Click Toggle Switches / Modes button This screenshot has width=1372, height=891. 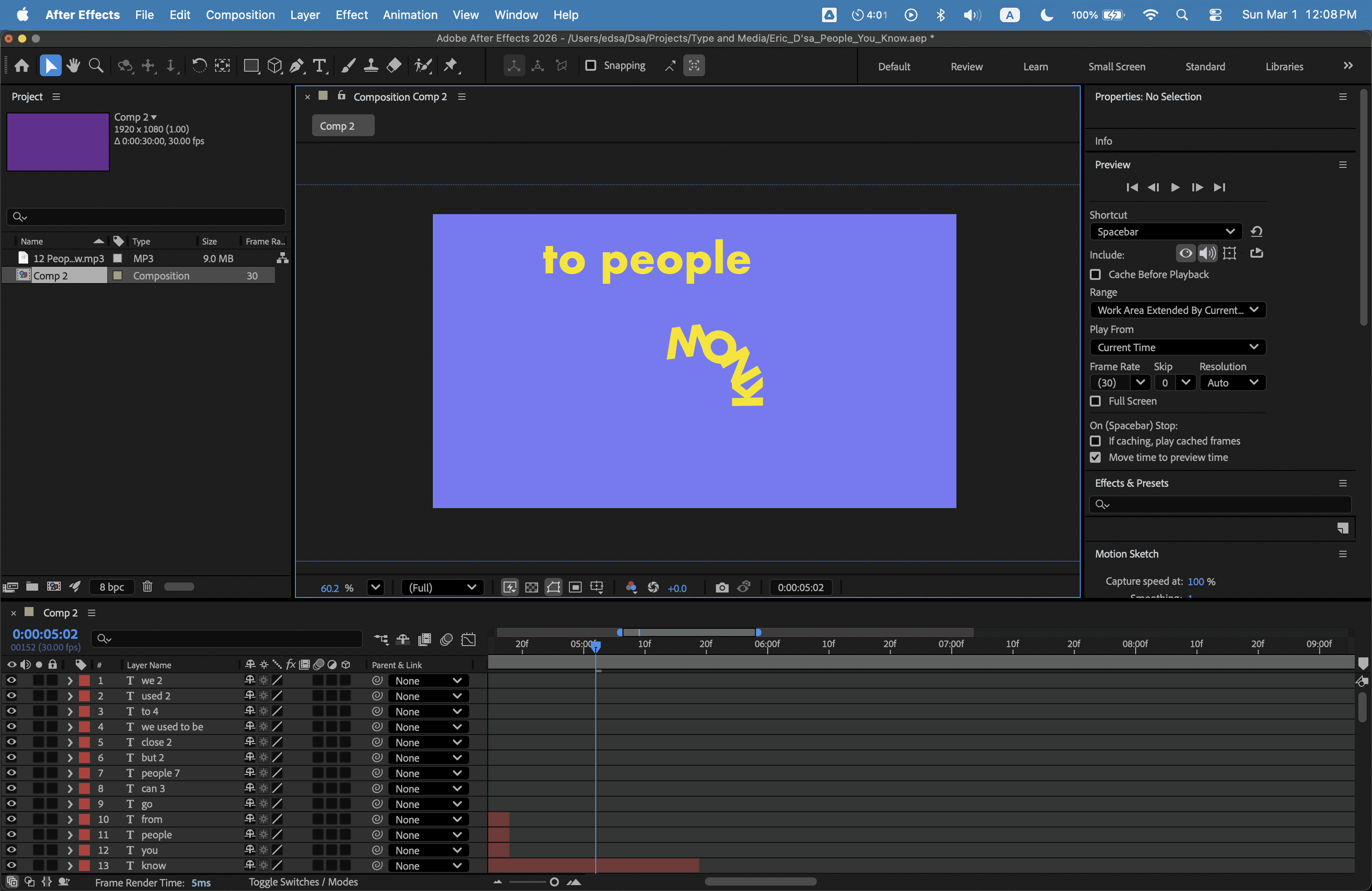[303, 882]
